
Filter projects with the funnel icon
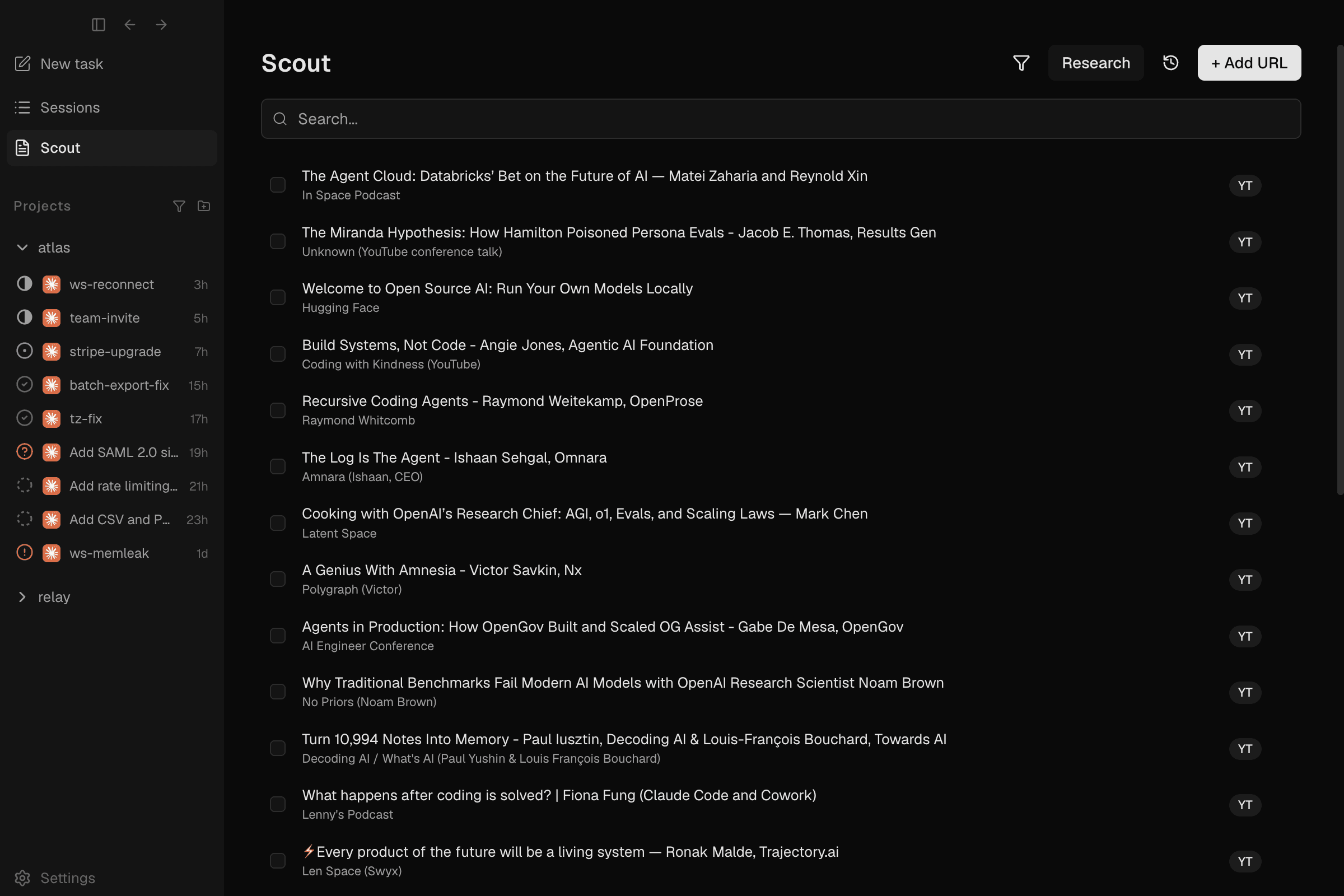tap(179, 206)
